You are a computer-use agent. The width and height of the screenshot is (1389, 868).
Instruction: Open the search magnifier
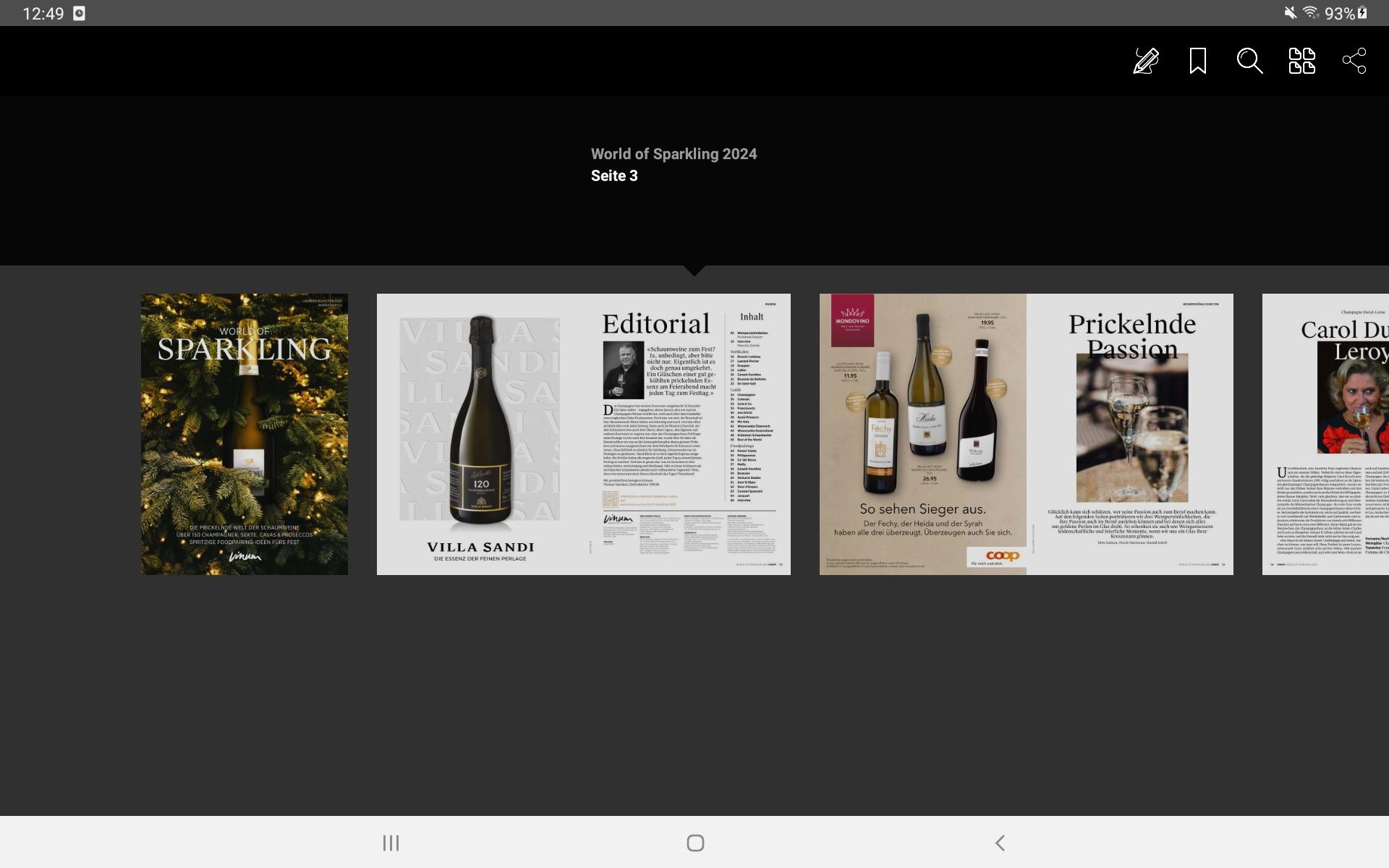[x=1249, y=61]
